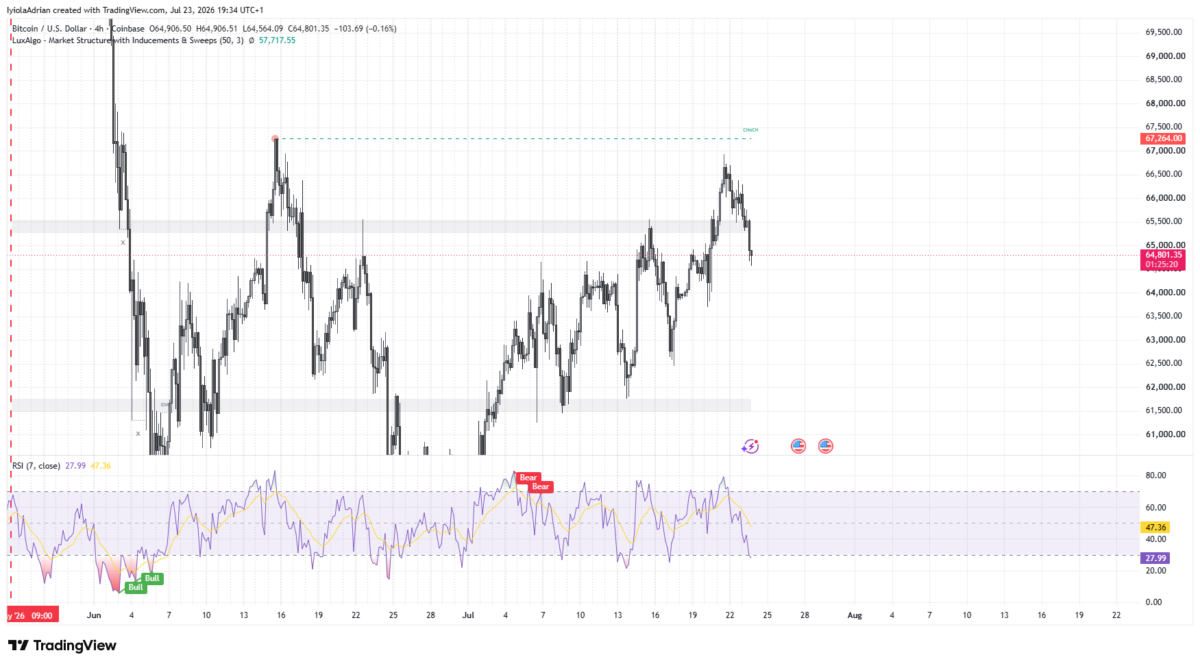
Task: Click the red date label on time axis
Action: point(31,616)
